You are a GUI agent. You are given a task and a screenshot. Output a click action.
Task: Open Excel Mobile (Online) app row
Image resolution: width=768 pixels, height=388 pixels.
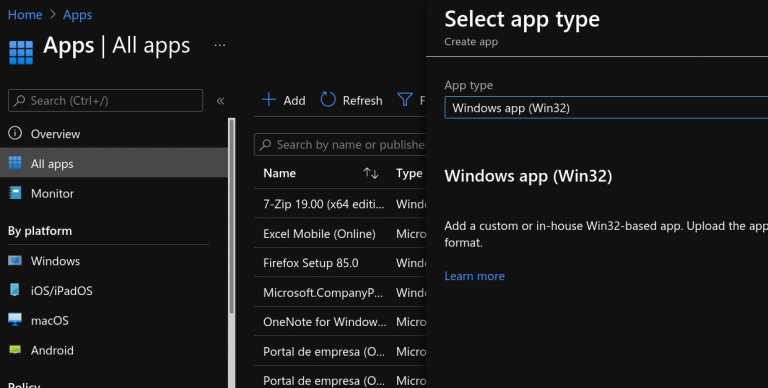pyautogui.click(x=340, y=234)
